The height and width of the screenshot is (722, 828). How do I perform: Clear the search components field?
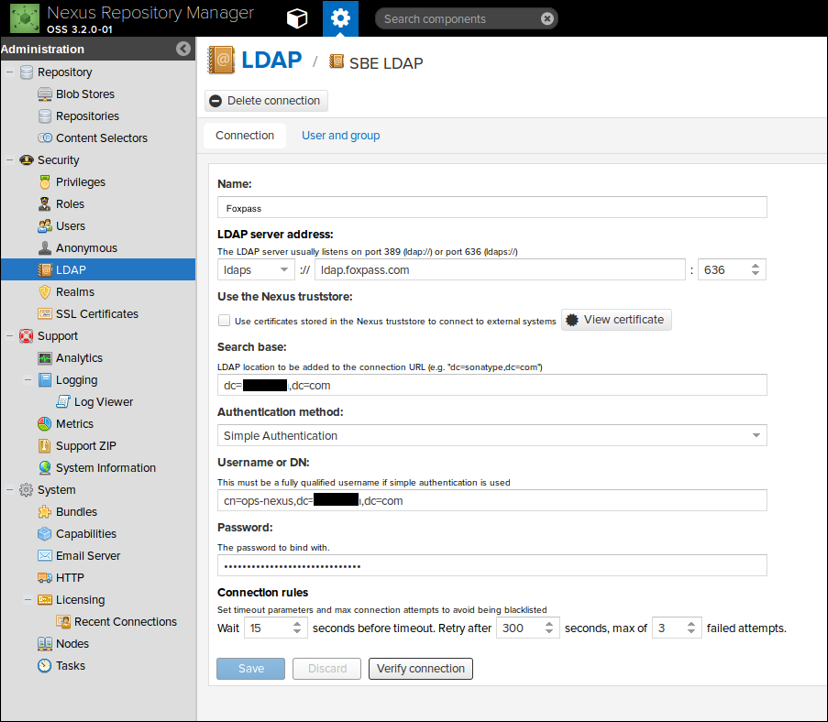coord(547,19)
